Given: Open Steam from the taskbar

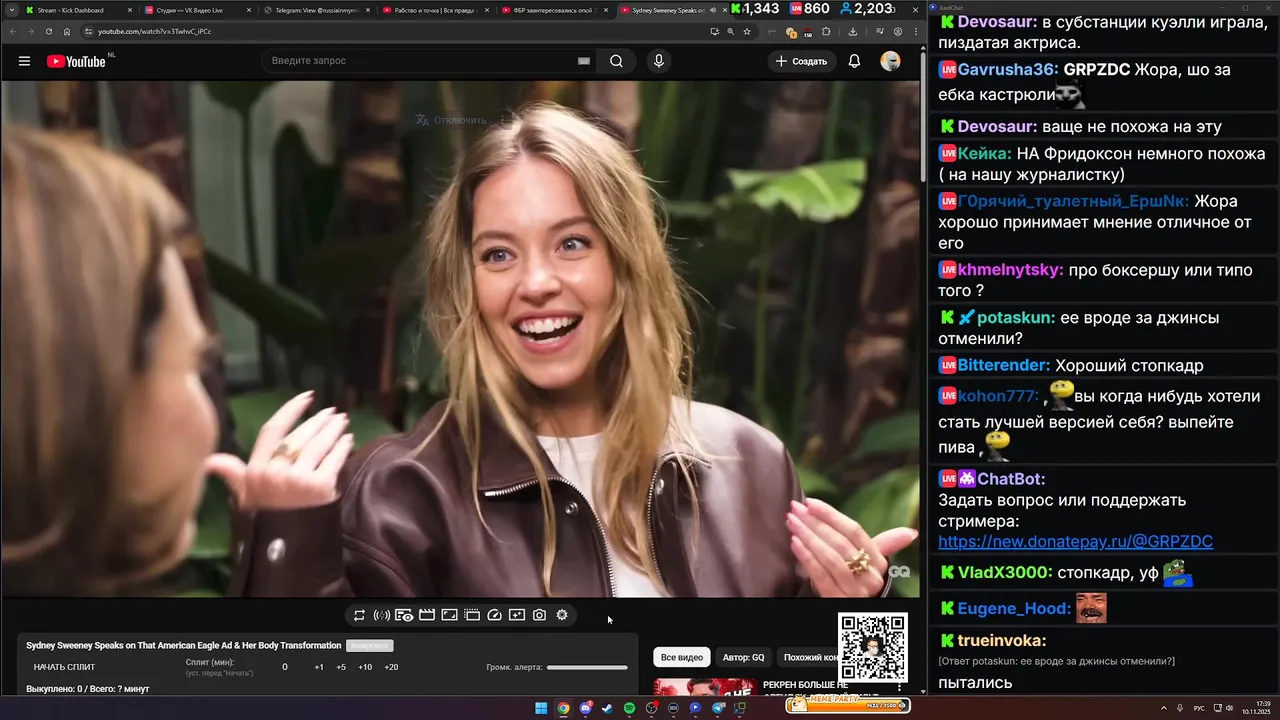Looking at the screenshot, I should click(x=607, y=708).
